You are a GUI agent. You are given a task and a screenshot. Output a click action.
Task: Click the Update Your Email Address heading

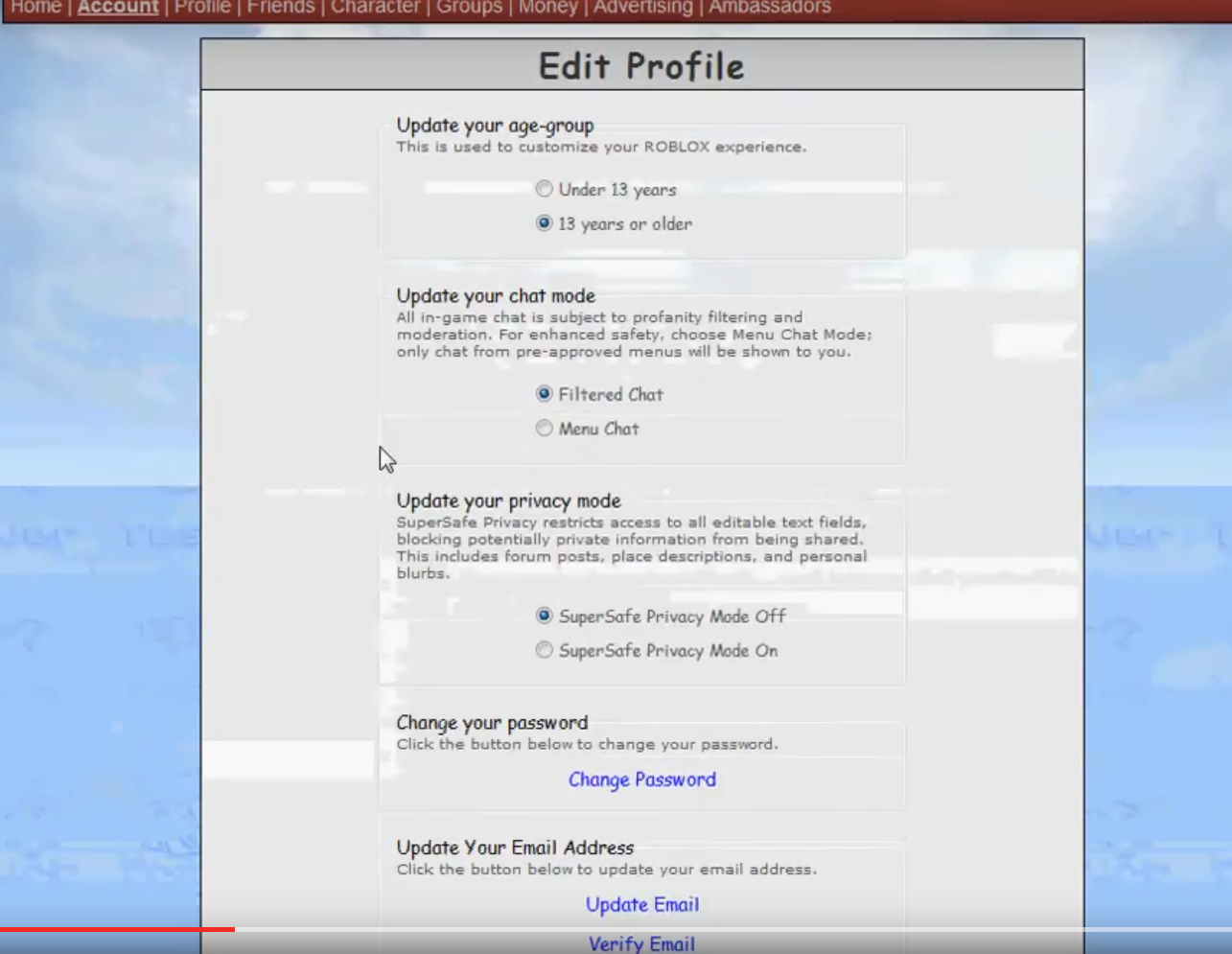click(x=516, y=848)
